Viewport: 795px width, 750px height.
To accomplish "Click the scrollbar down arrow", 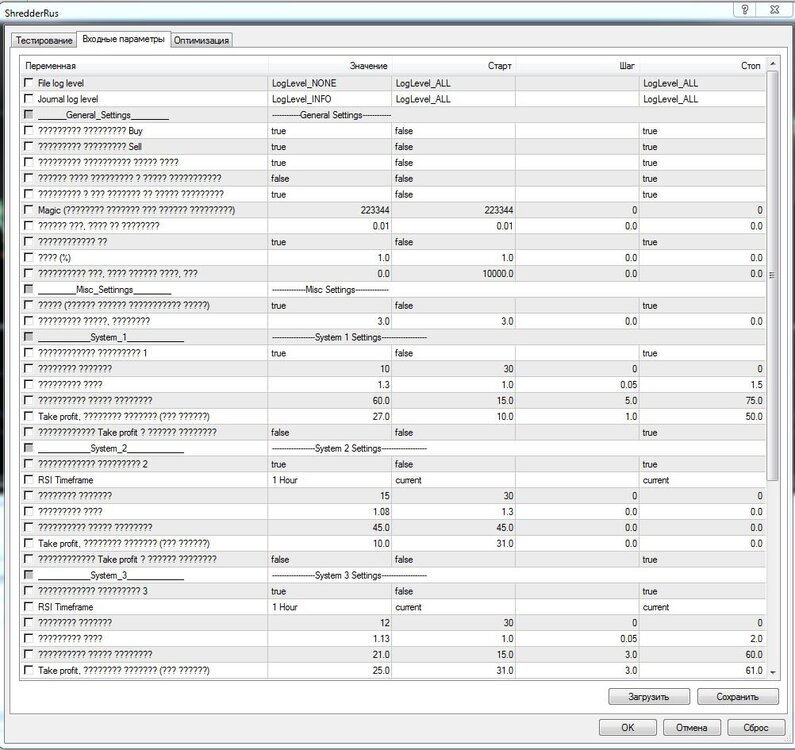I will tap(773, 672).
